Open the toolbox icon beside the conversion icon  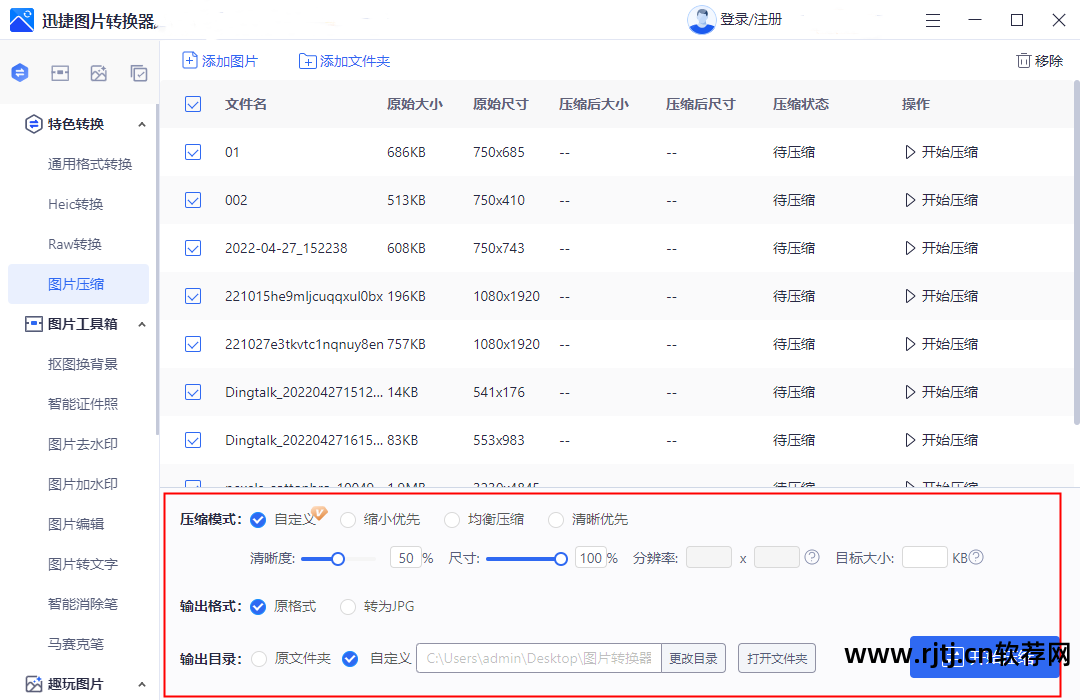click(59, 72)
